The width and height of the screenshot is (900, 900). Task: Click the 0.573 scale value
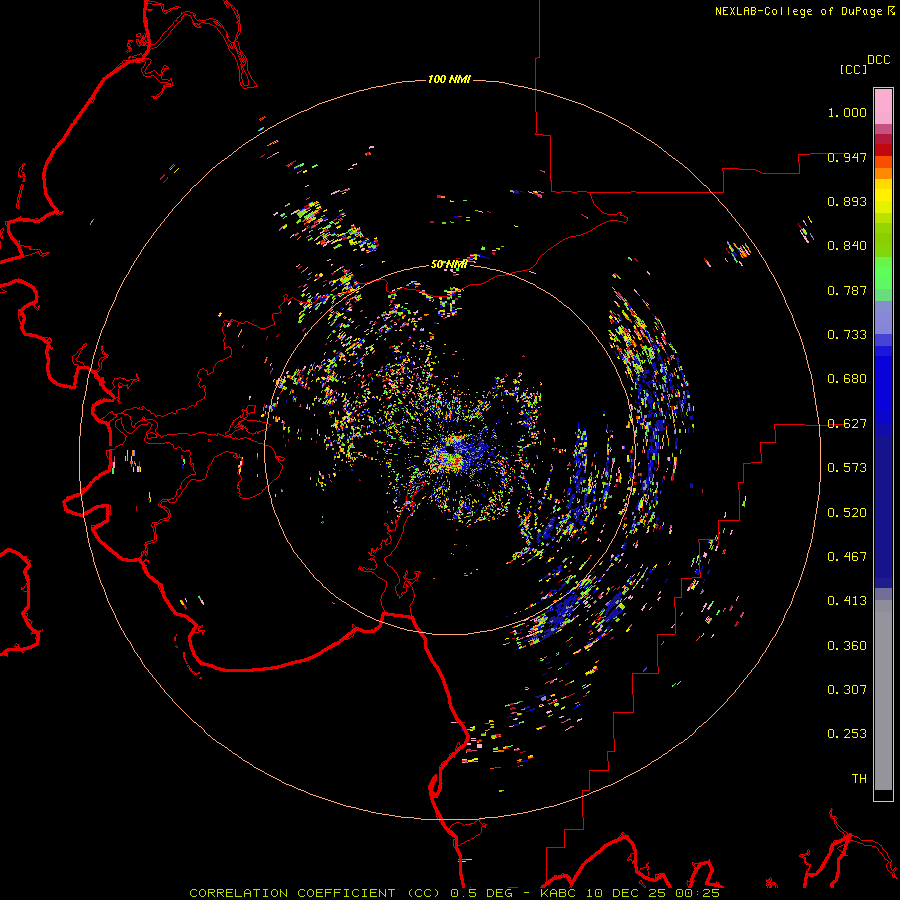click(847, 468)
